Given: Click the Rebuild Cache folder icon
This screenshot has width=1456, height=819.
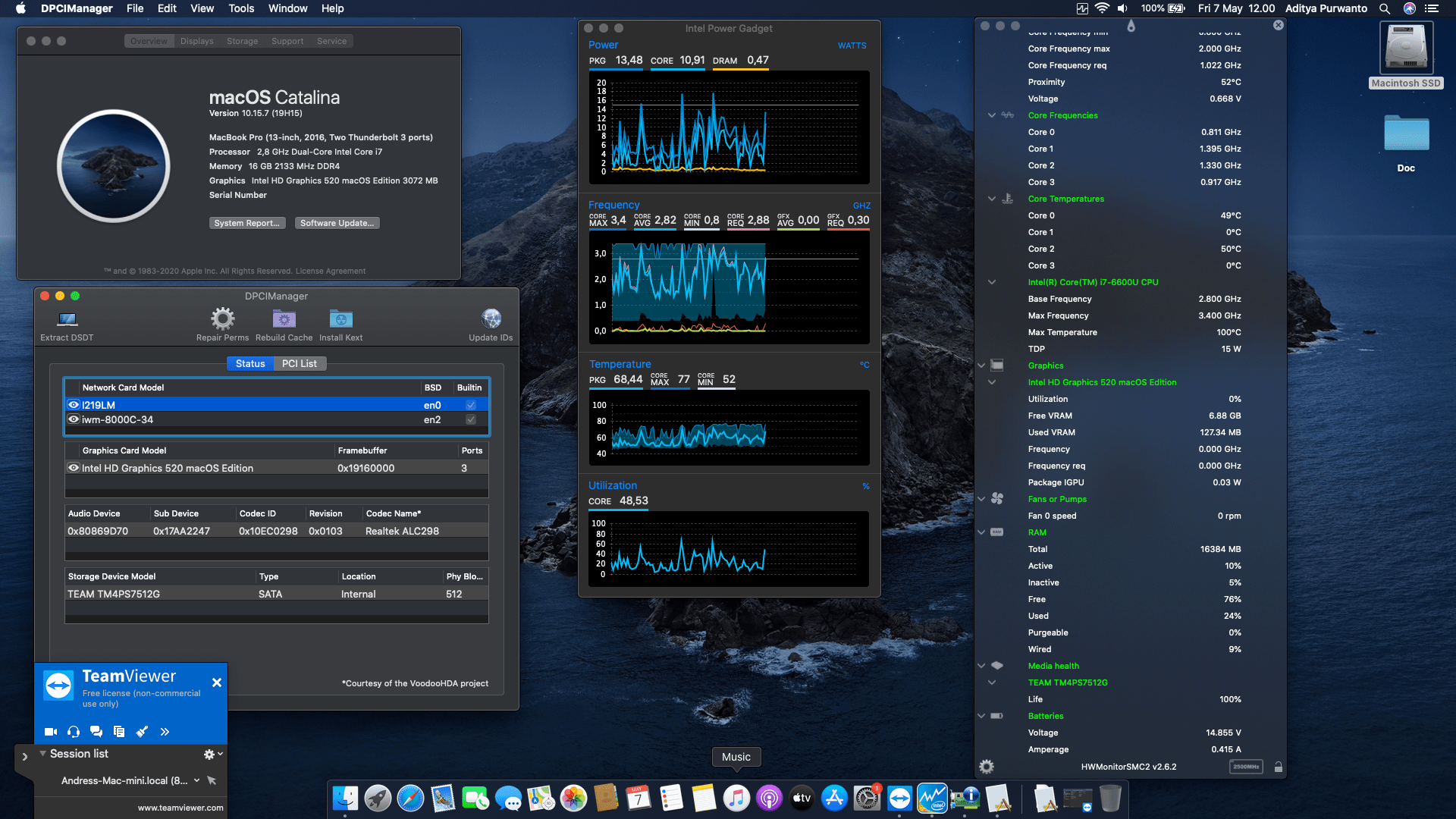Looking at the screenshot, I should 284,318.
